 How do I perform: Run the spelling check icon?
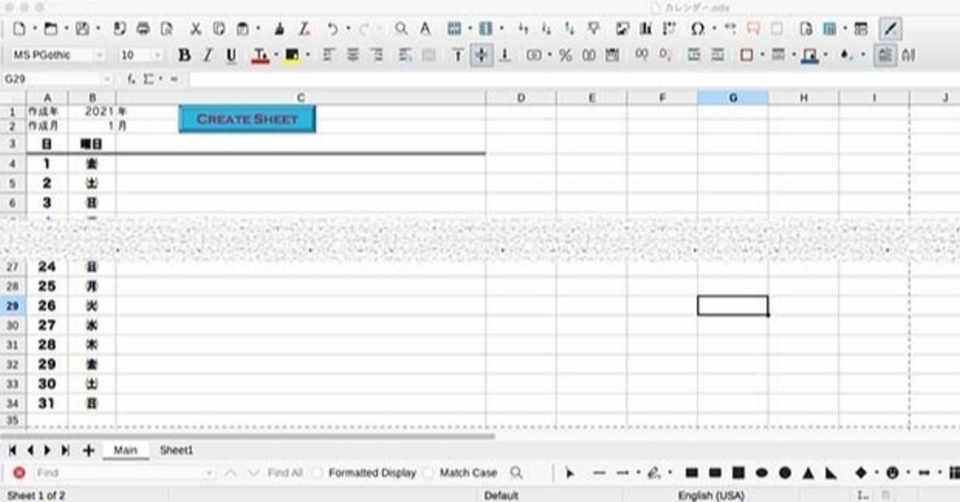(x=425, y=29)
